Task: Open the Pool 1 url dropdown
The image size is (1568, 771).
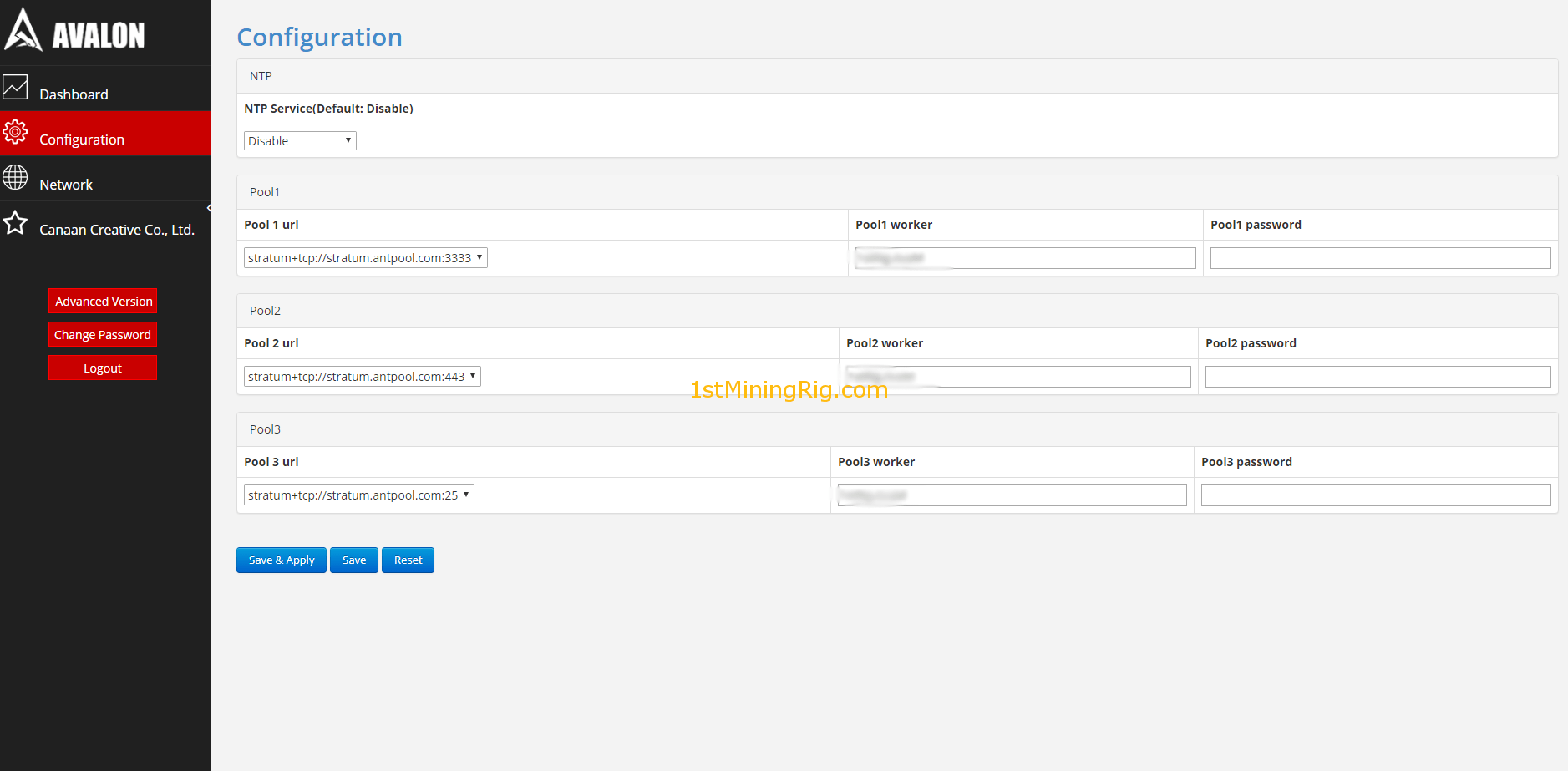Action: pyautogui.click(x=366, y=257)
